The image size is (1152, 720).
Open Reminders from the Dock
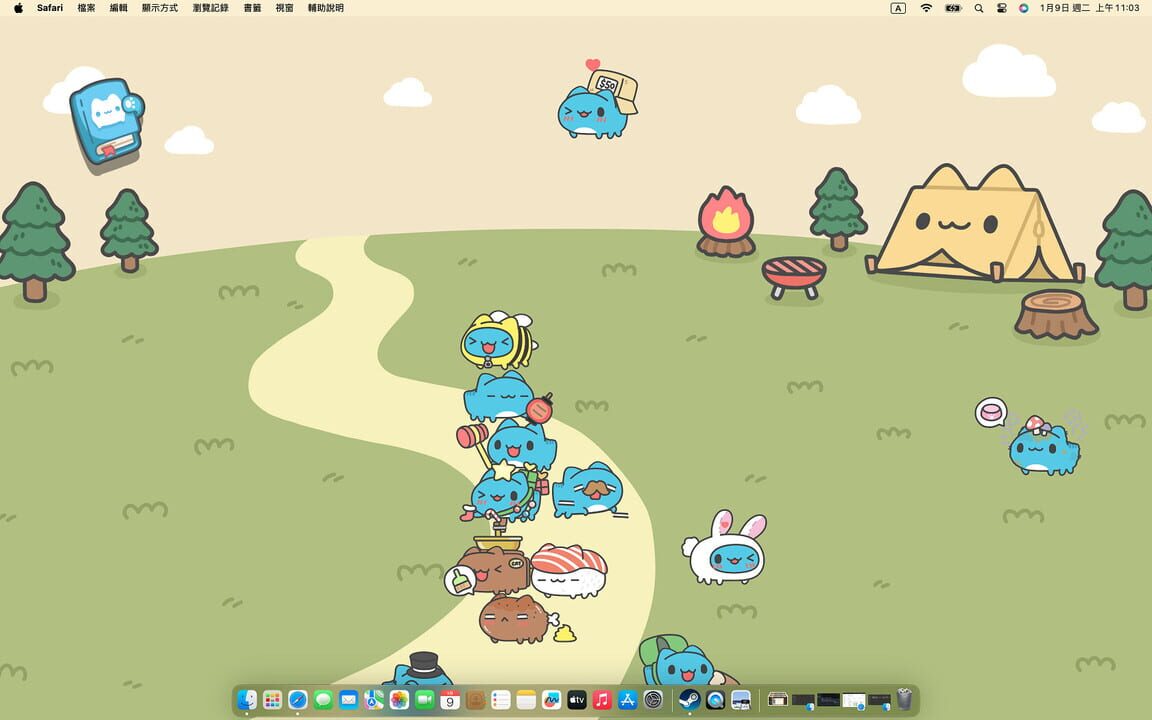501,700
